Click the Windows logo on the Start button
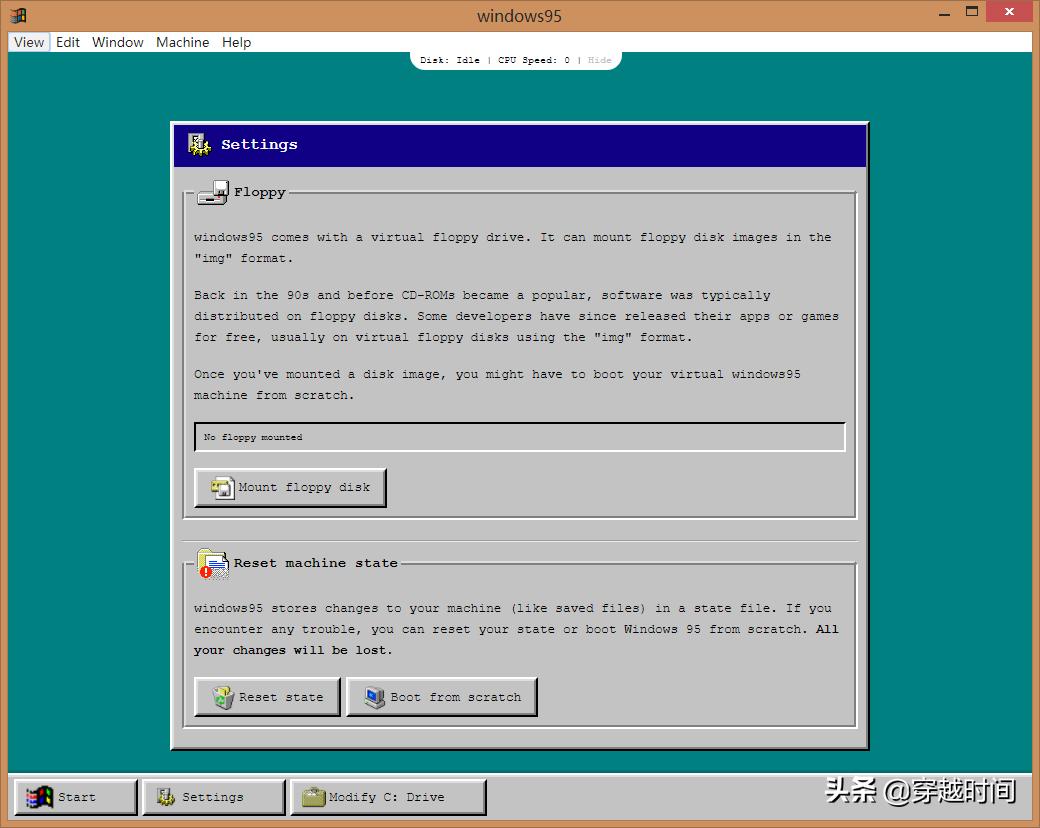Screen dimensions: 1040x828 coord(41,796)
